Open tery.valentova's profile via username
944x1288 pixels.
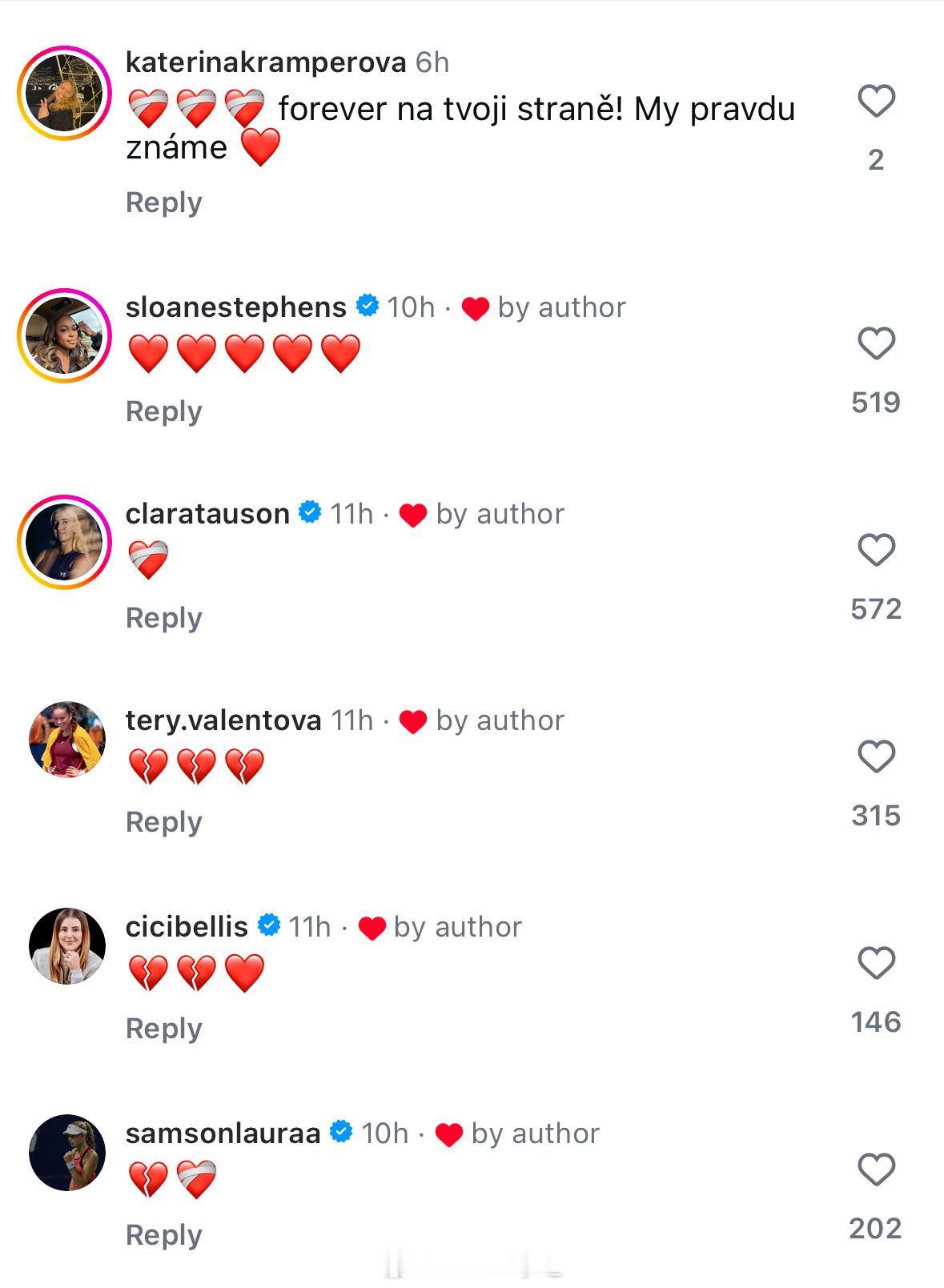click(x=223, y=720)
